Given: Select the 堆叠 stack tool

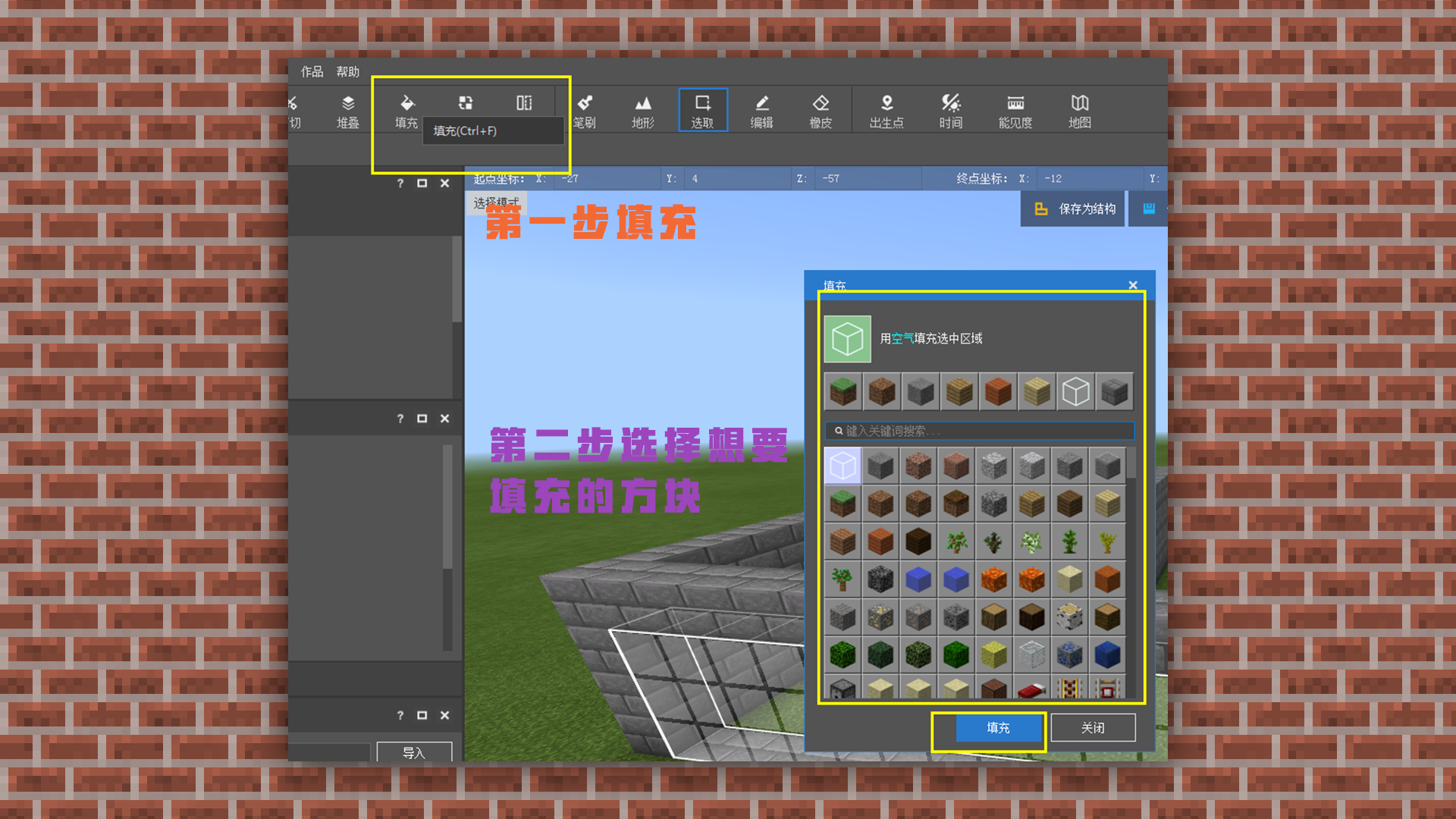Looking at the screenshot, I should [347, 111].
